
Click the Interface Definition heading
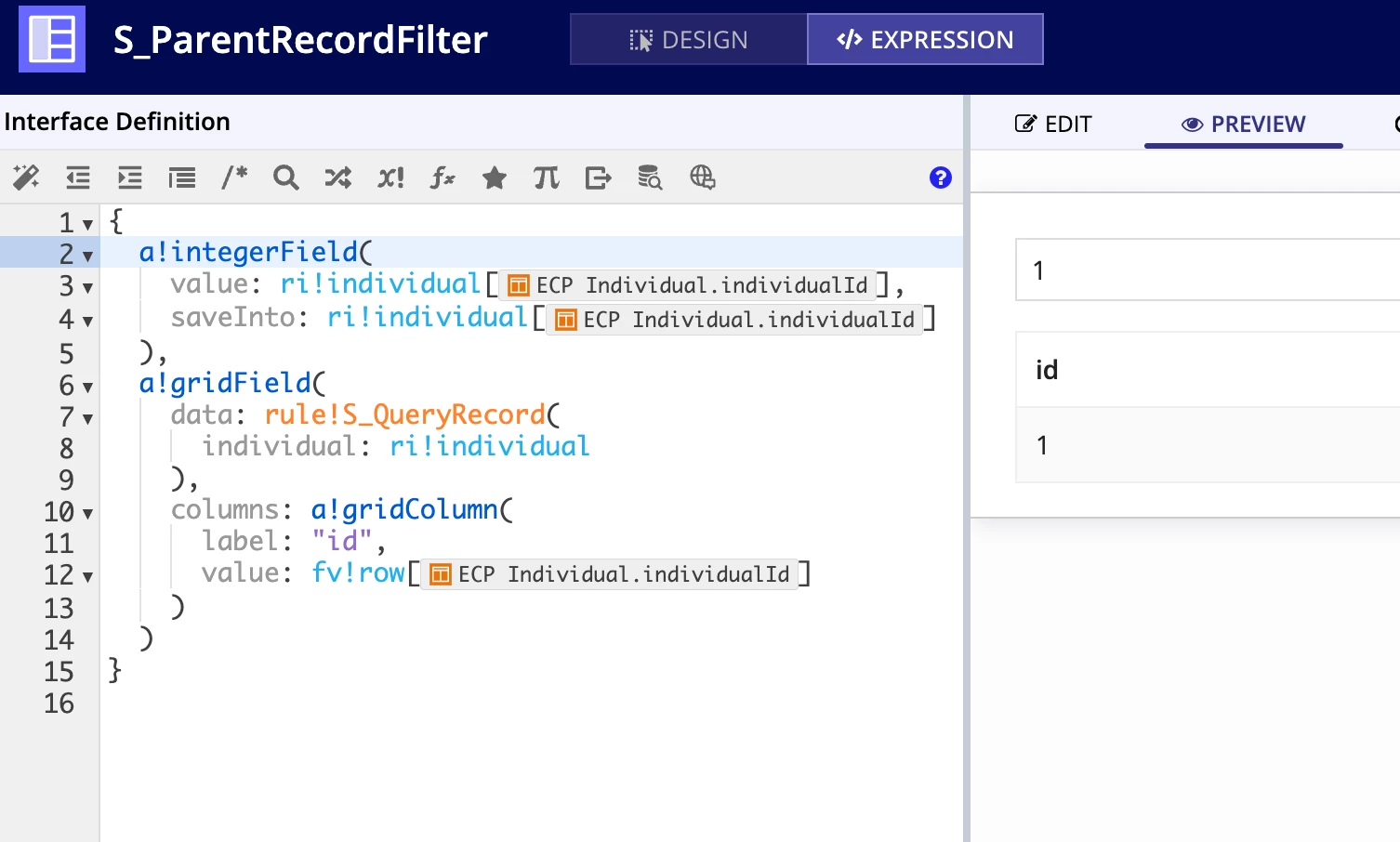(117, 122)
